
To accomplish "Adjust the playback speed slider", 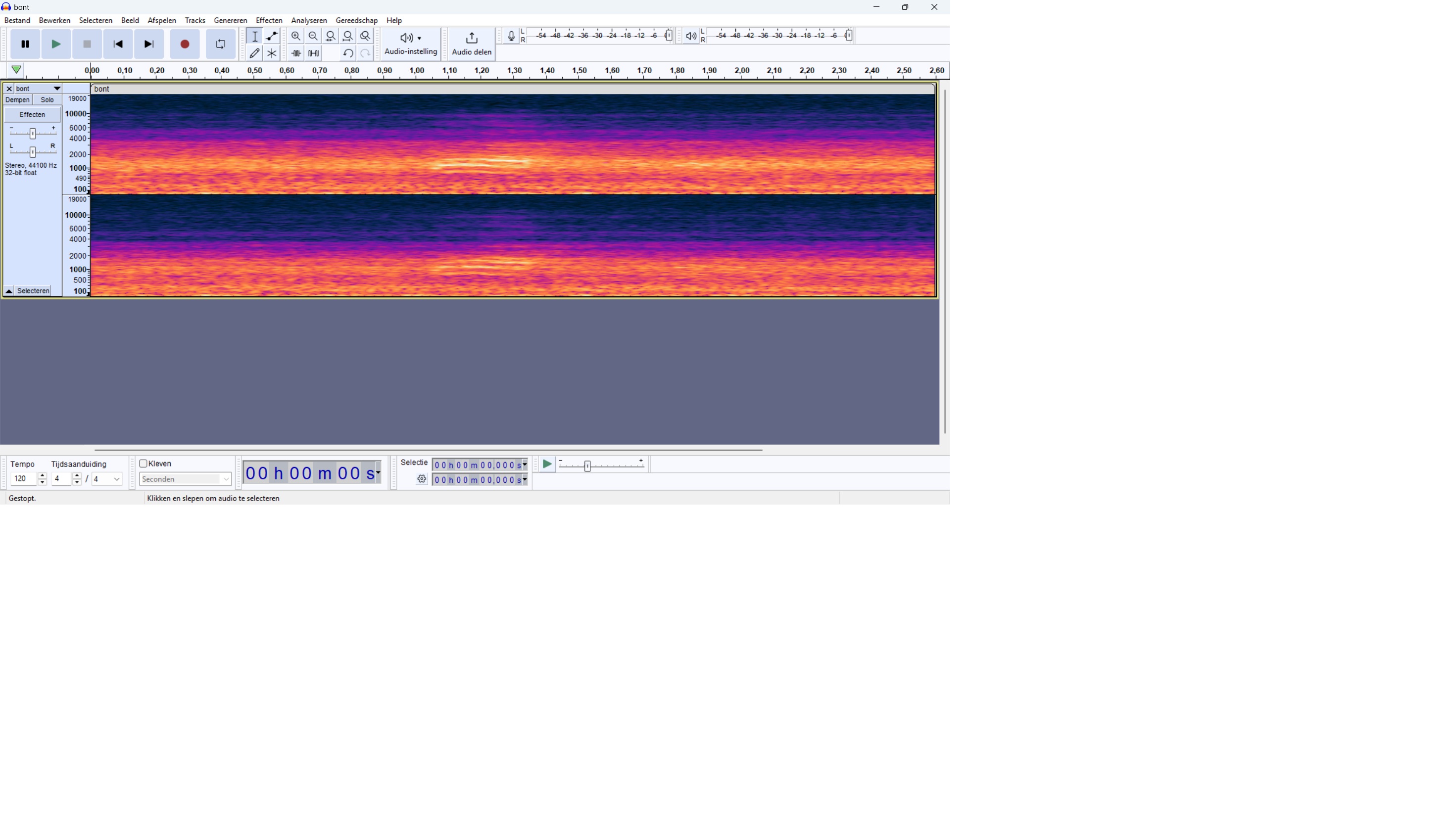I will tap(602, 466).
